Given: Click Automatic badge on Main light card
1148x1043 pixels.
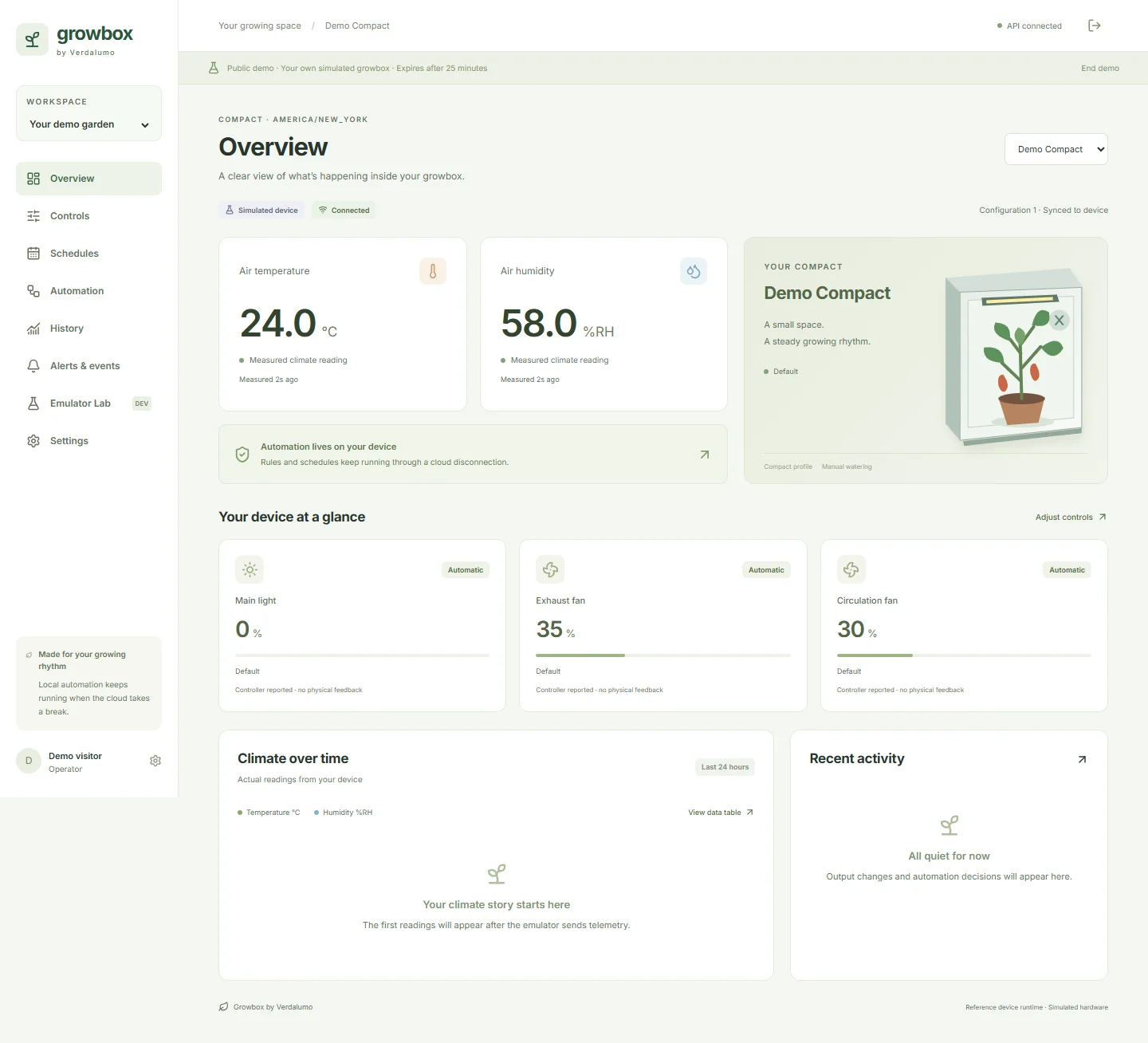Looking at the screenshot, I should [x=466, y=570].
